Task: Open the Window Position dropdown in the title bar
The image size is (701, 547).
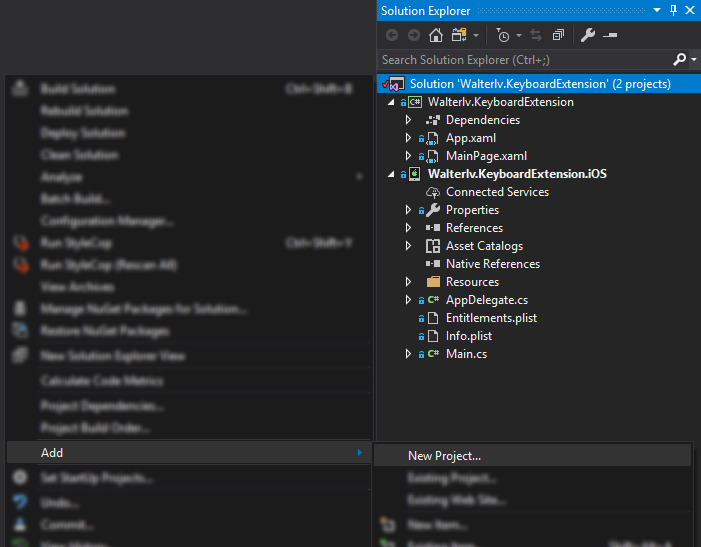Action: tap(657, 10)
